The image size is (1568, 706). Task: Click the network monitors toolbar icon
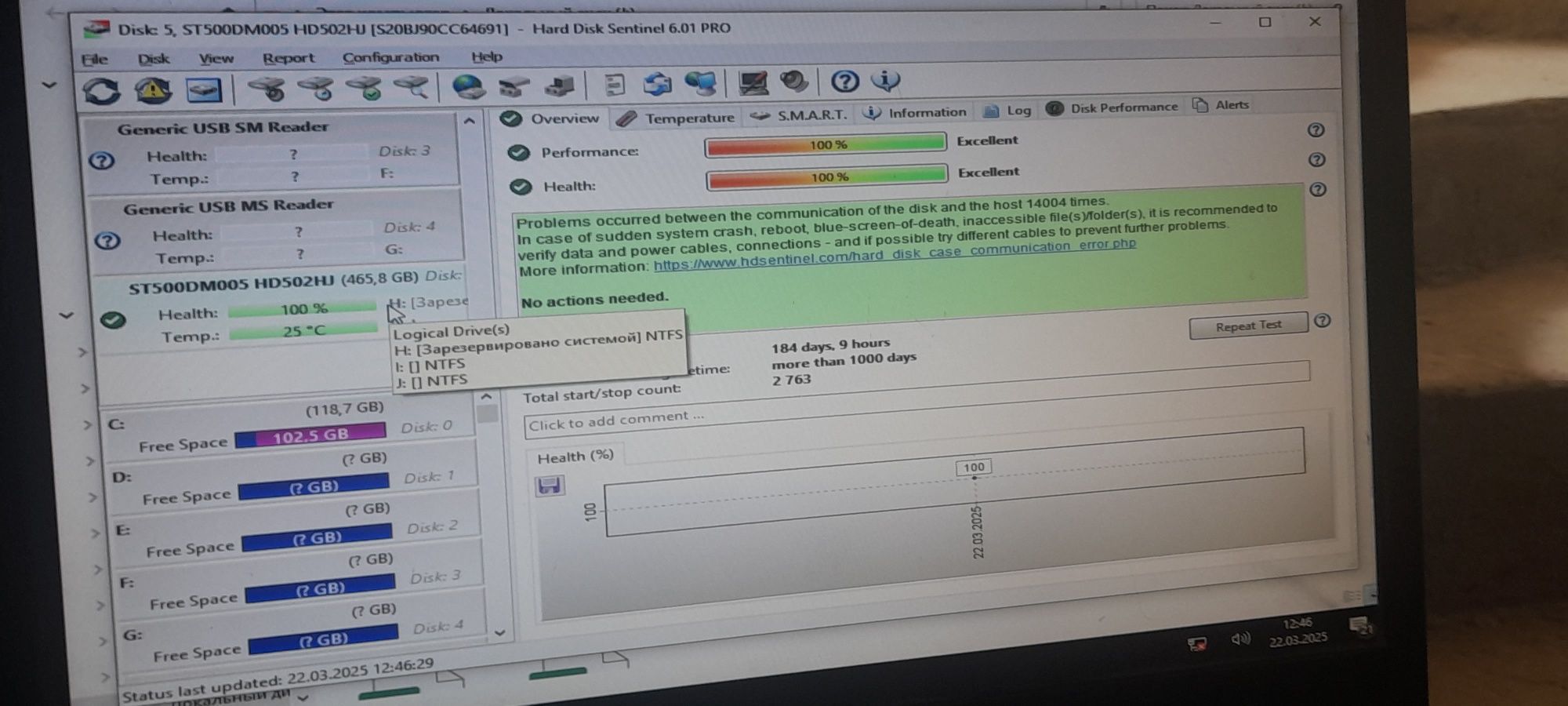point(700,83)
